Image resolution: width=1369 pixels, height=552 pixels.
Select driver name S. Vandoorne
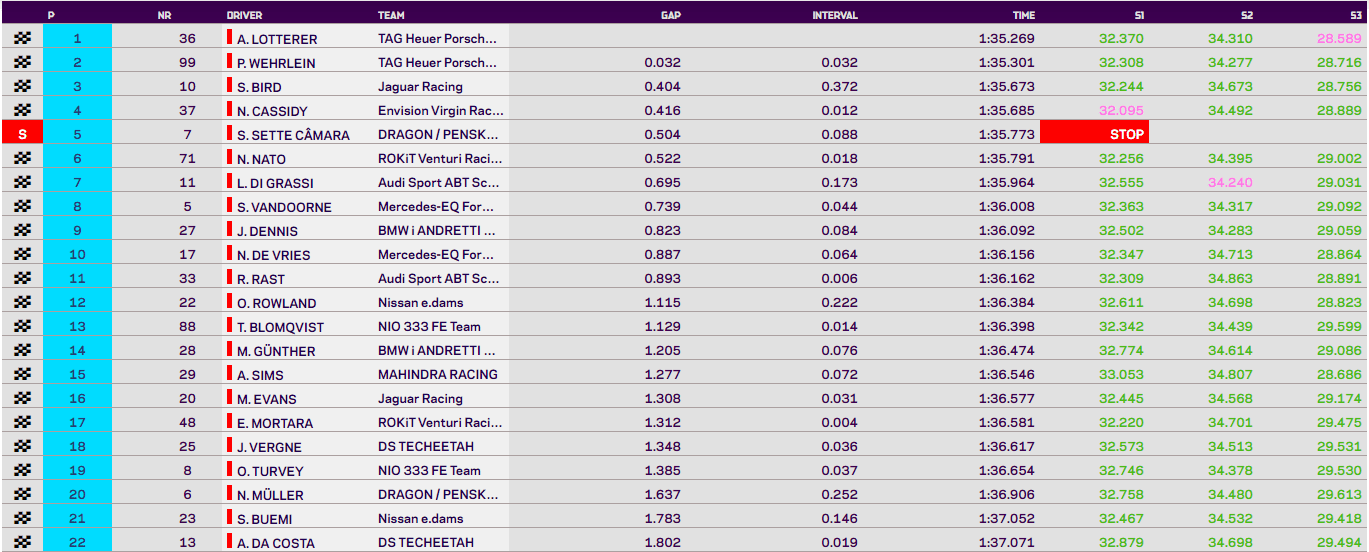point(284,207)
